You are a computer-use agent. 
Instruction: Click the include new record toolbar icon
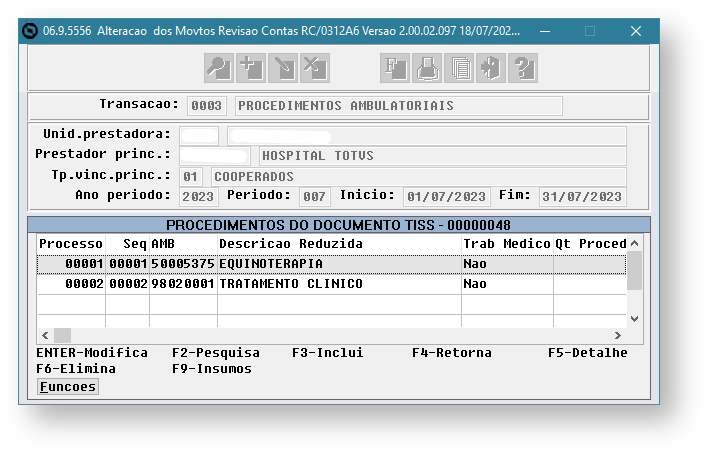point(251,68)
